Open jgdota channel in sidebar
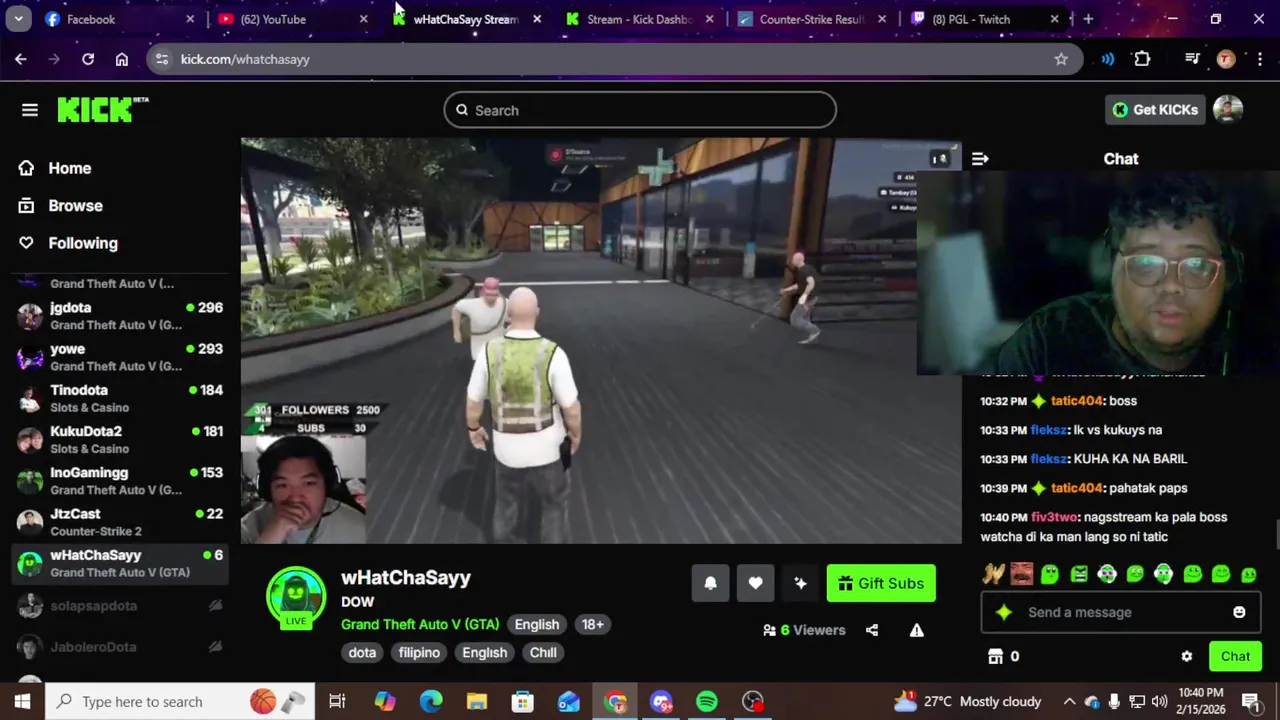The height and width of the screenshot is (720, 1280). click(120, 316)
